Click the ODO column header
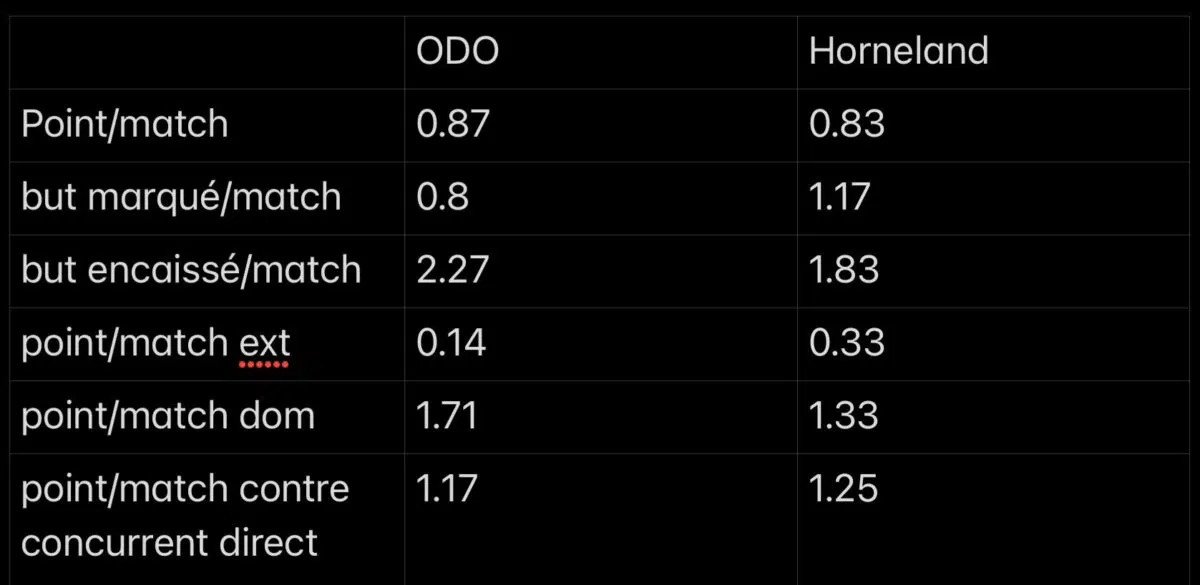Screen dimensions: 1200x585 pyautogui.click(x=457, y=51)
